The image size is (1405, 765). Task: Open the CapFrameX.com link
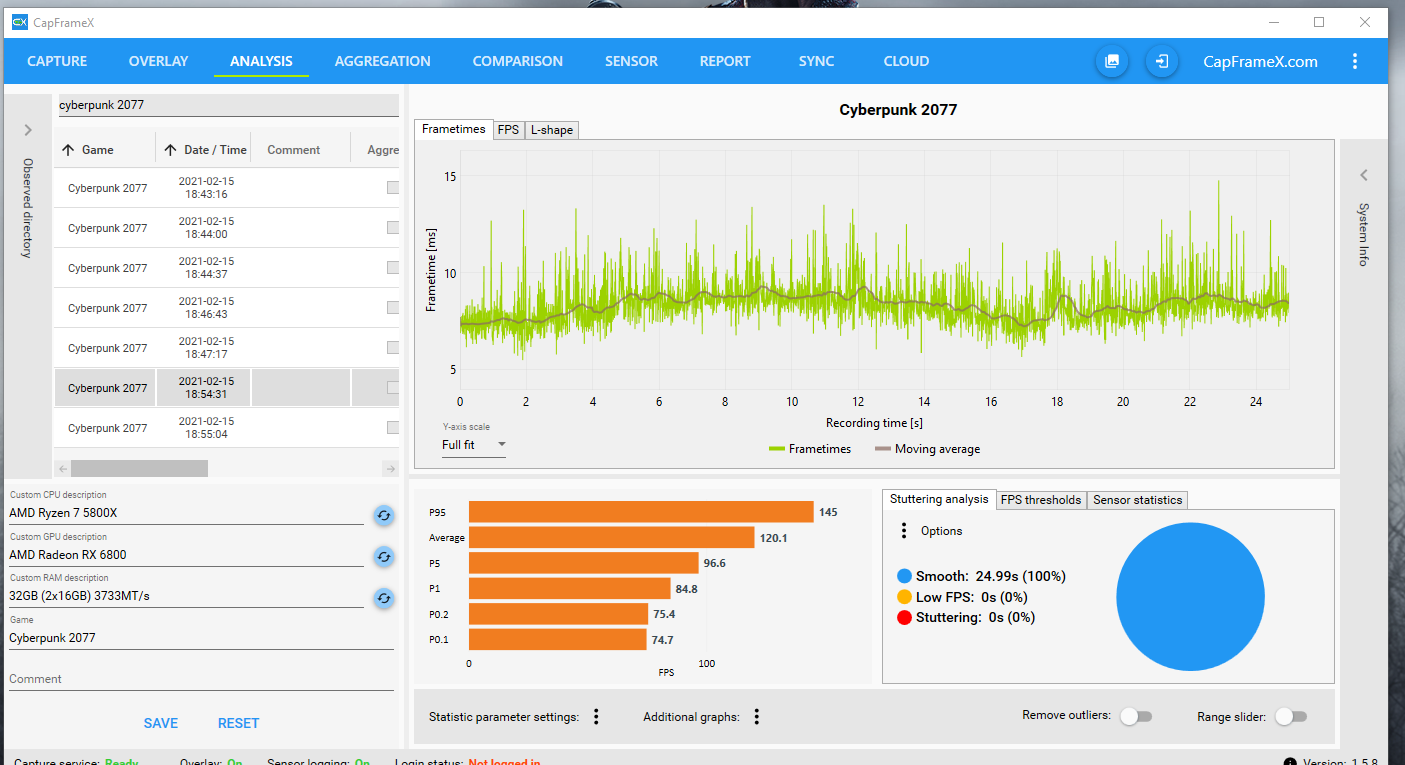[x=1260, y=62]
